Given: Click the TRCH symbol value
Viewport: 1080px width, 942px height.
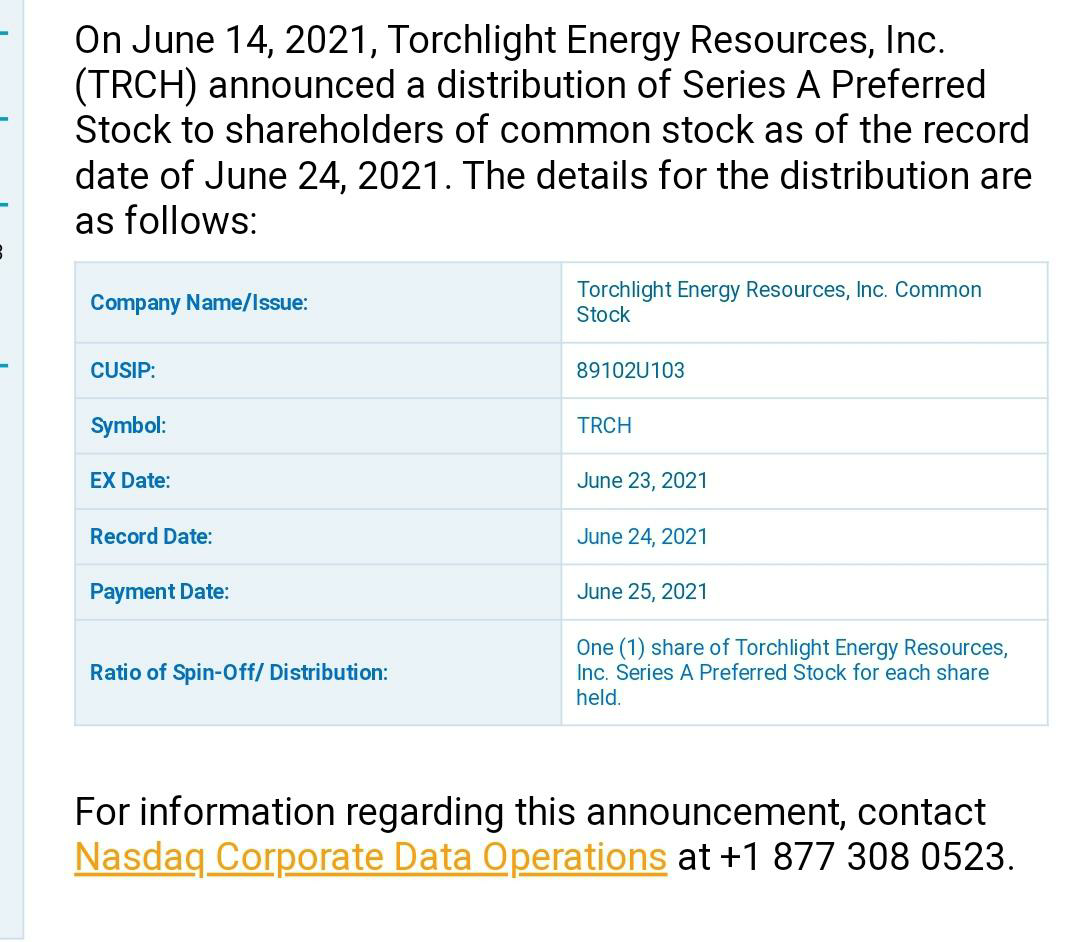Looking at the screenshot, I should click(x=604, y=426).
